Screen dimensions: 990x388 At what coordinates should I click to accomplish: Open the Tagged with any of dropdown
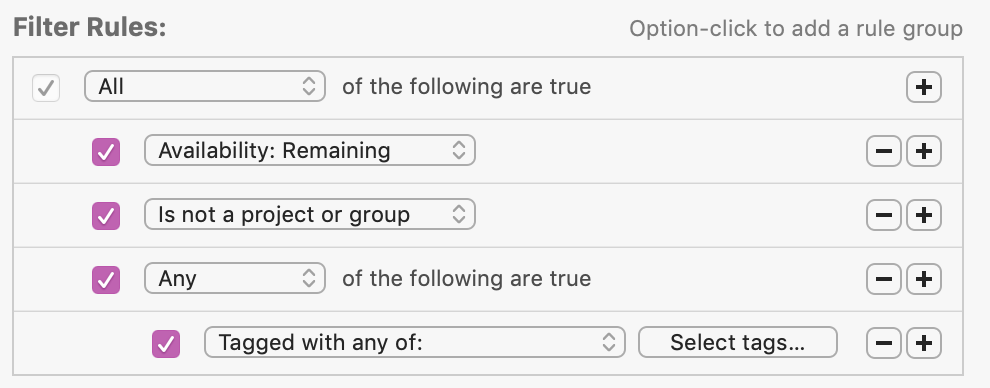(x=415, y=343)
